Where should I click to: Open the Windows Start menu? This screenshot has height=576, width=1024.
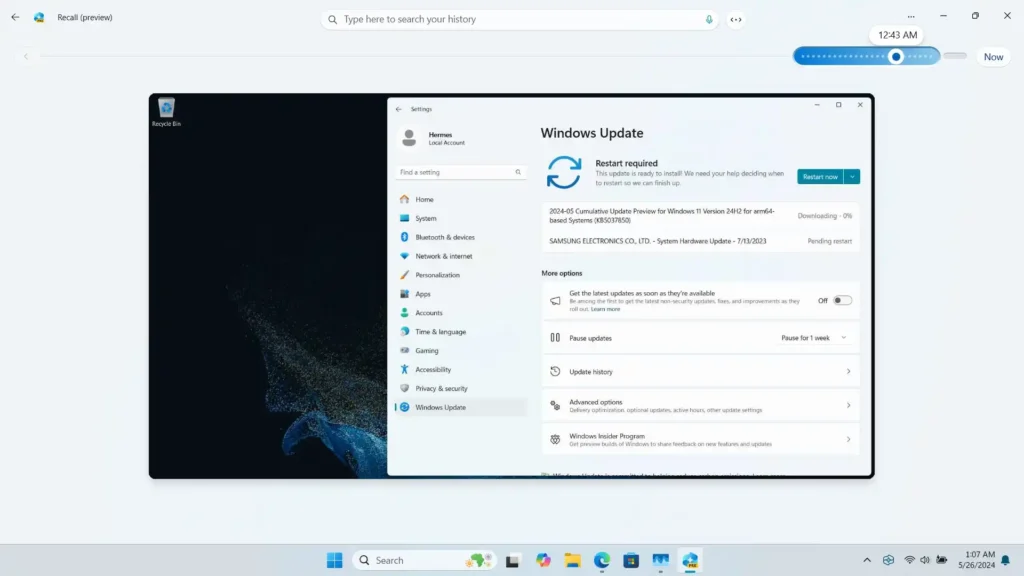tap(334, 560)
